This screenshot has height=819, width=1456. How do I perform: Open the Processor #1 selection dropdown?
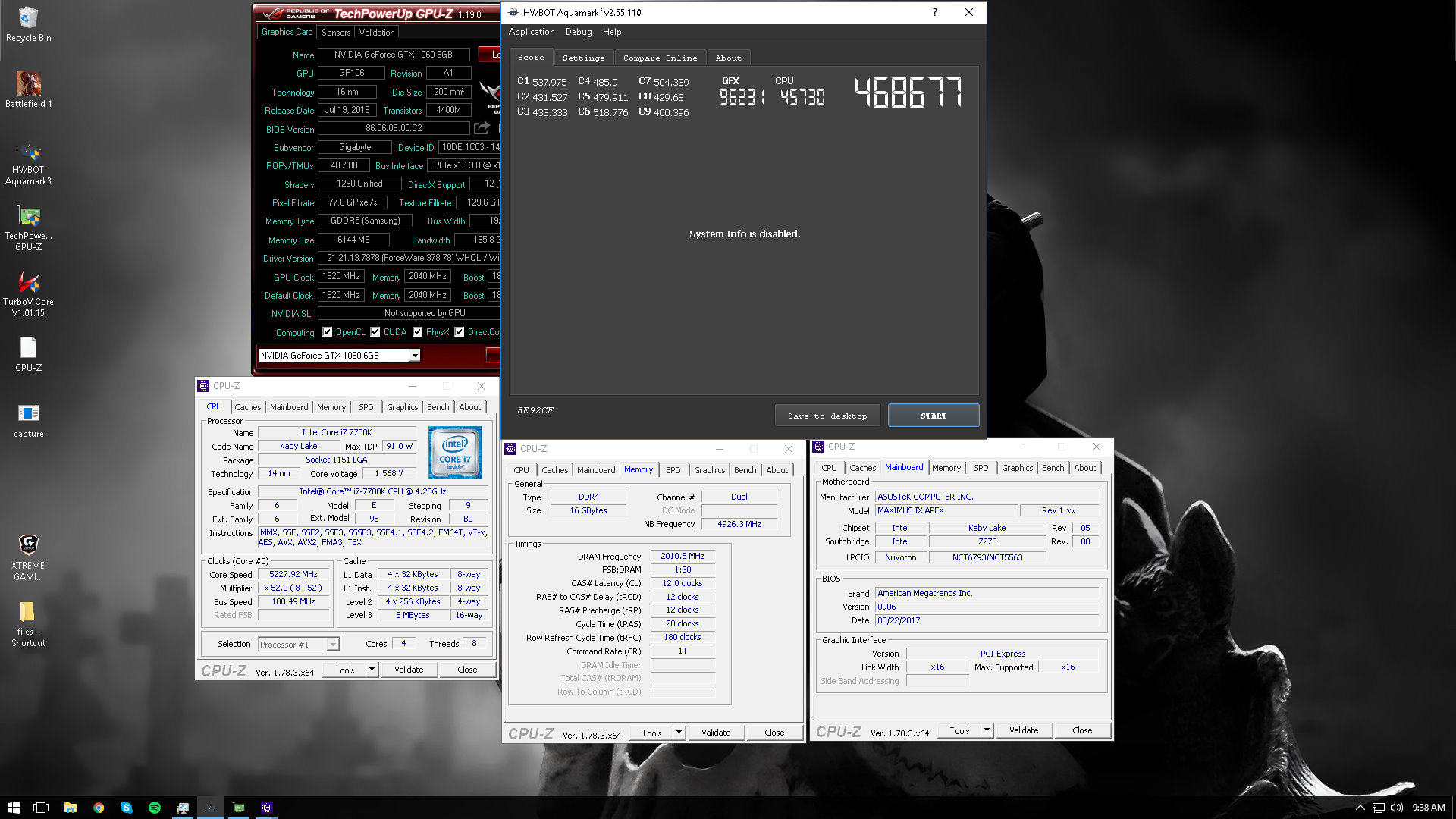click(332, 645)
